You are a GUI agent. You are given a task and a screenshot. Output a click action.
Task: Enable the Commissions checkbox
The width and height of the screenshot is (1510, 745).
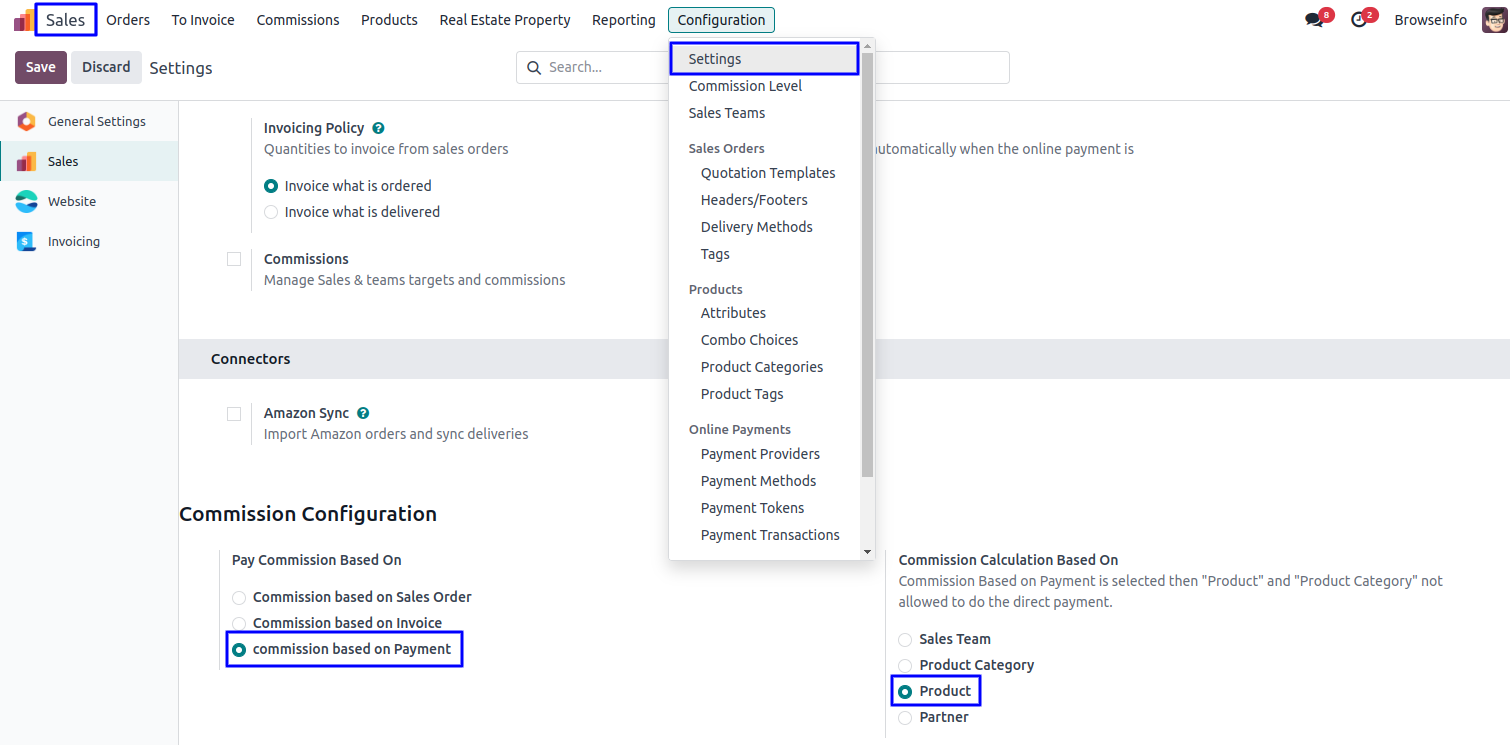tap(234, 259)
